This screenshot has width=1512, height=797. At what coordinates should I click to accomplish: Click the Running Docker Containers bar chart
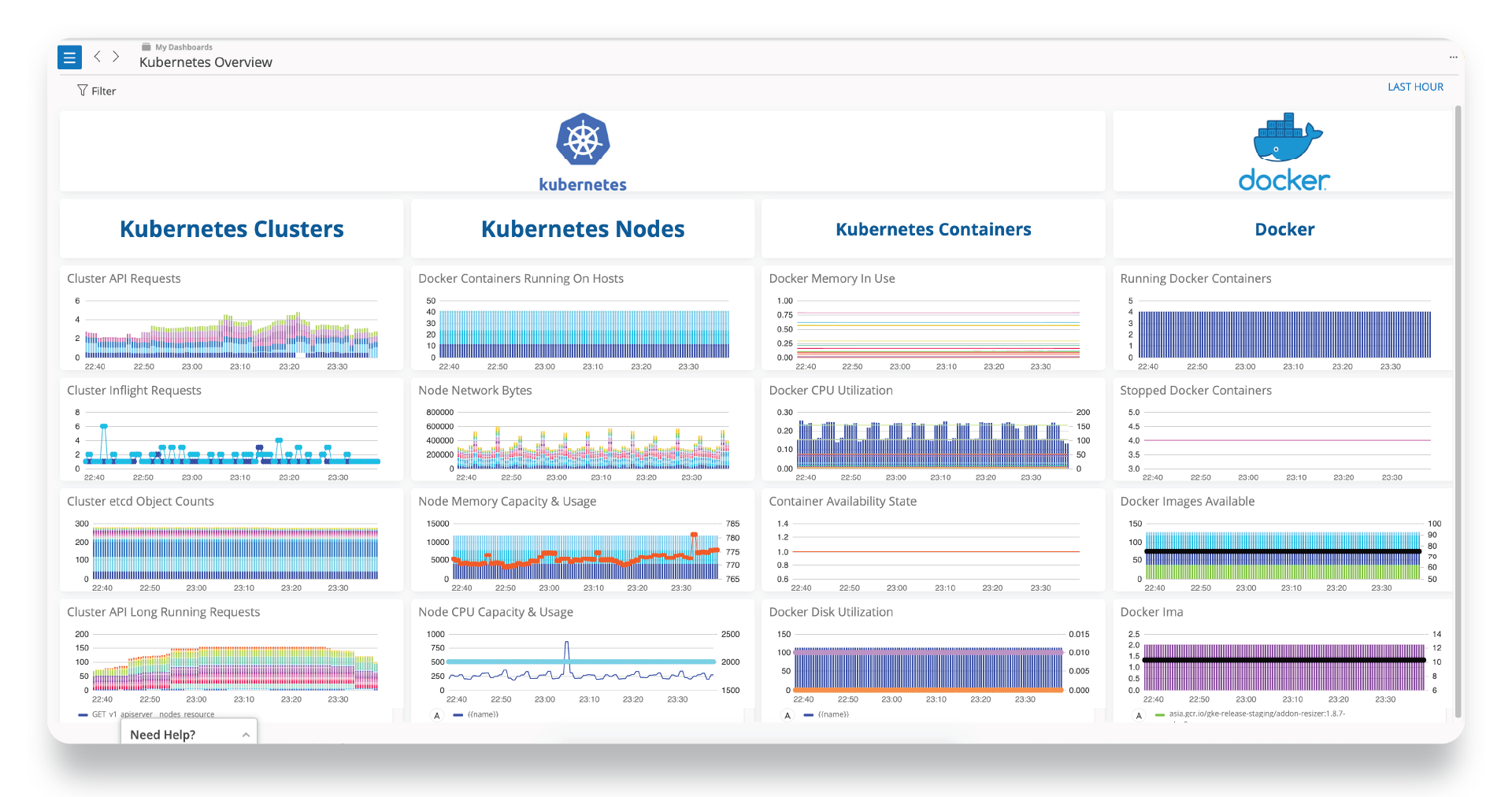pyautogui.click(x=1284, y=335)
